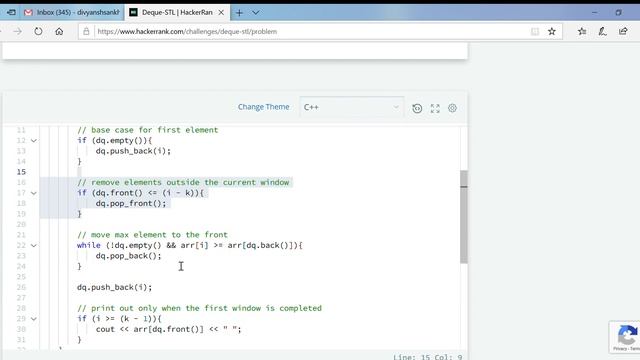This screenshot has width=640, height=360.
Task: Open reading view icon in address bar
Action: (x=535, y=31)
